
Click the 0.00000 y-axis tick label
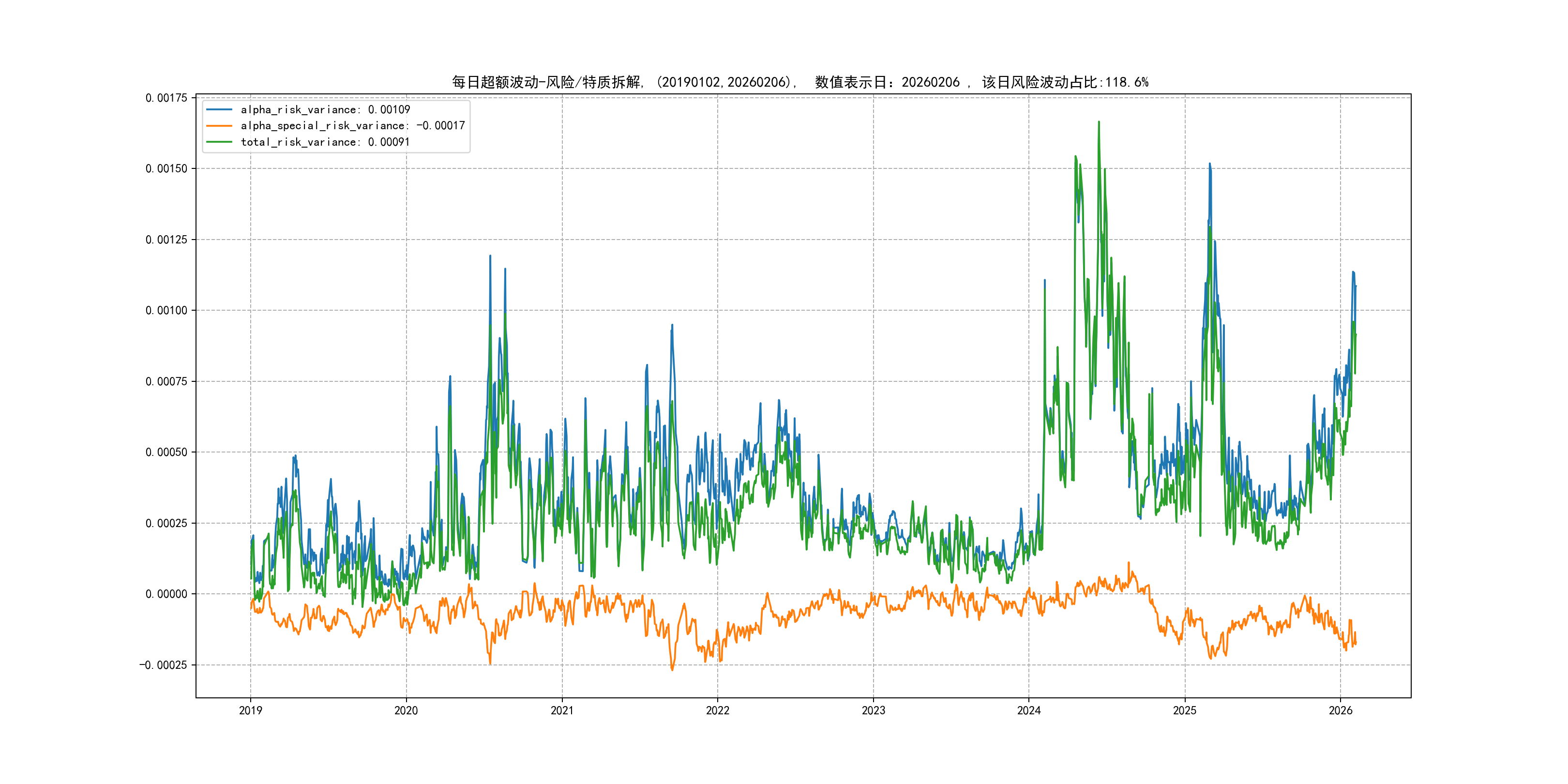[x=166, y=594]
